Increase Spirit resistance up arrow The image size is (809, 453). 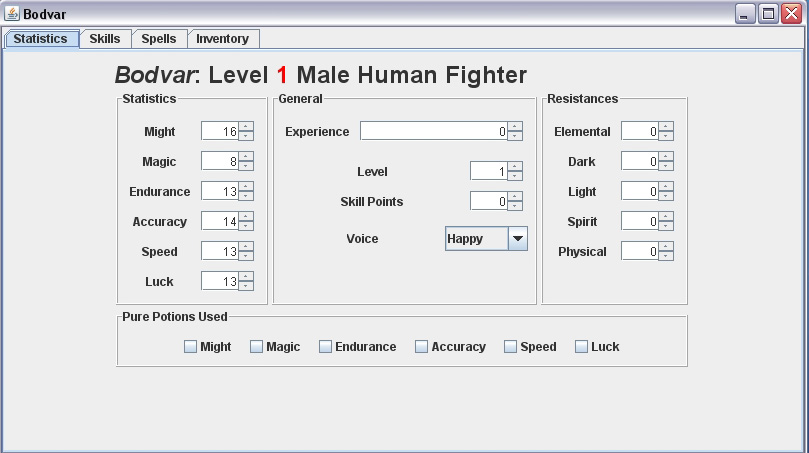[666, 216]
